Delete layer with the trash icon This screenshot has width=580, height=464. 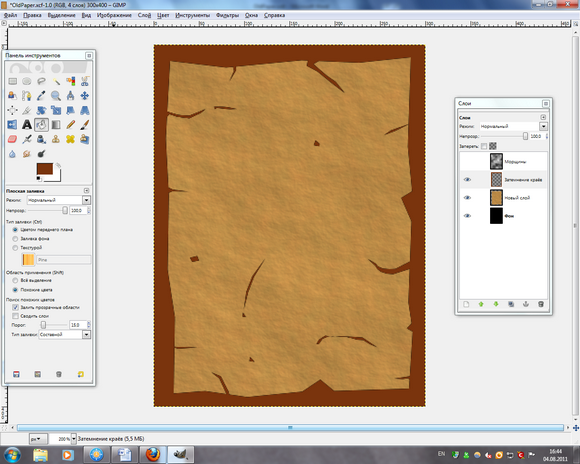pos(541,304)
